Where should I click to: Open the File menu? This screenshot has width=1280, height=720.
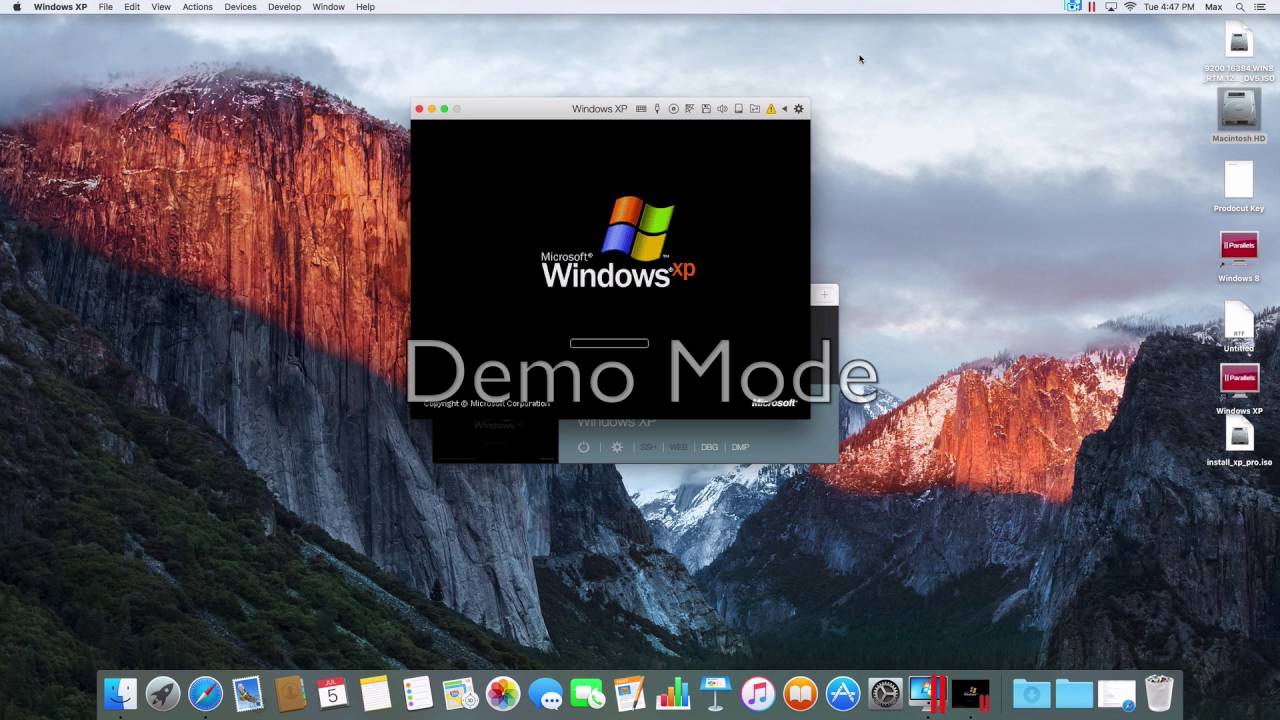105,7
